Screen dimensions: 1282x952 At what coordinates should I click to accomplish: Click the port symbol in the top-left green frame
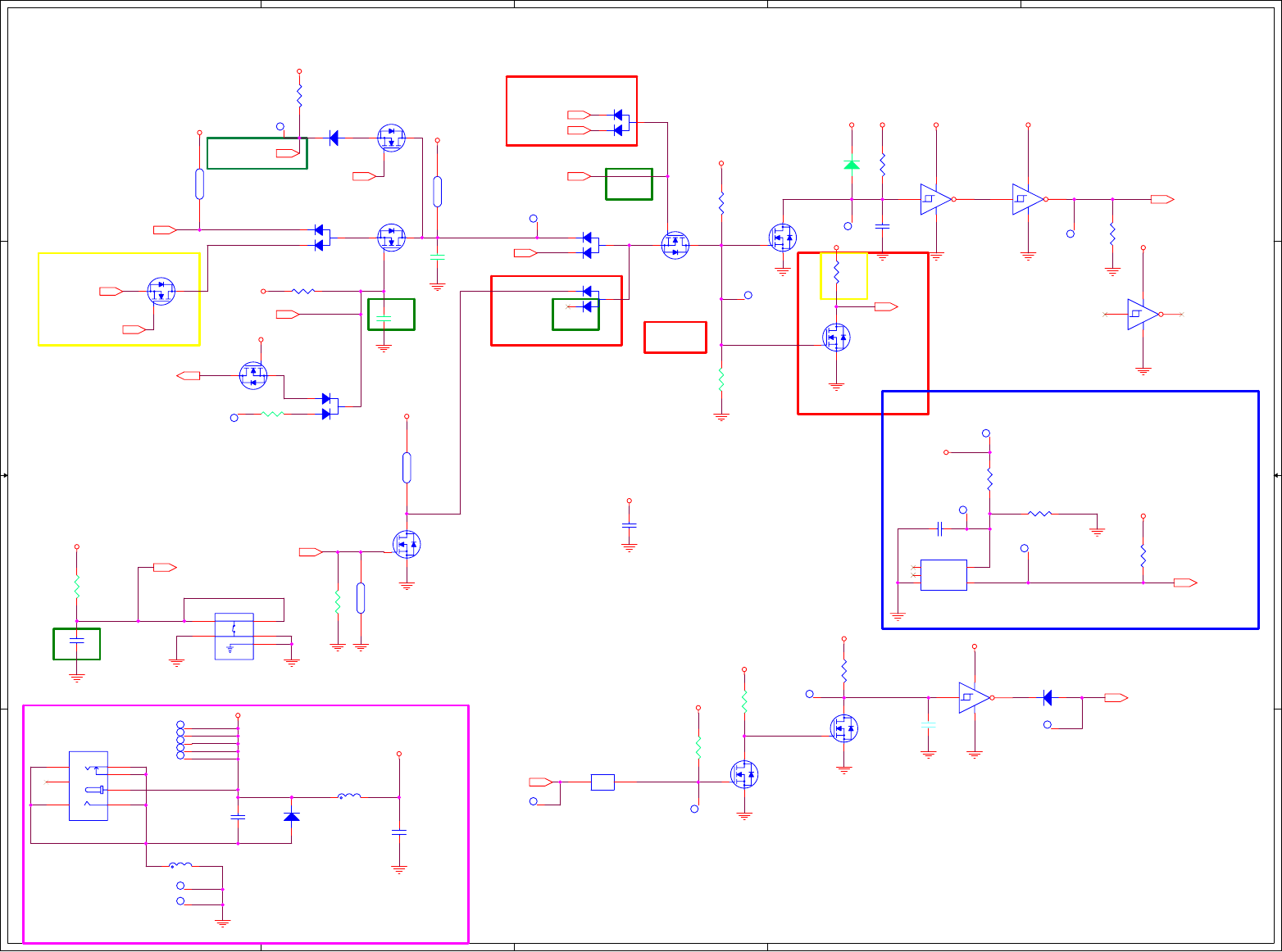288,153
